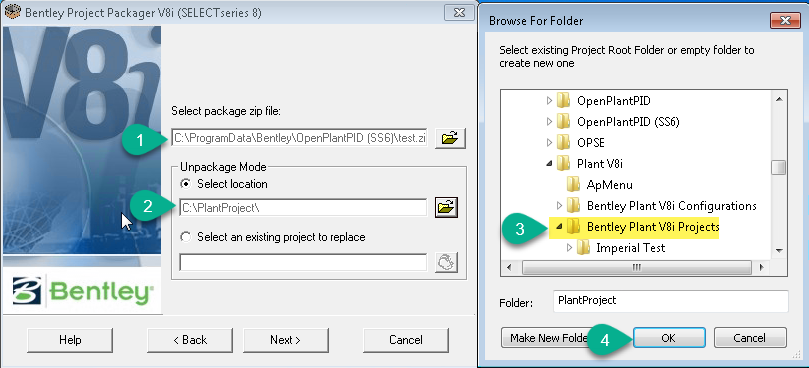Click the folder tree vertical scrollbar thumb
Viewport: 809px width, 368px height.
[779, 167]
